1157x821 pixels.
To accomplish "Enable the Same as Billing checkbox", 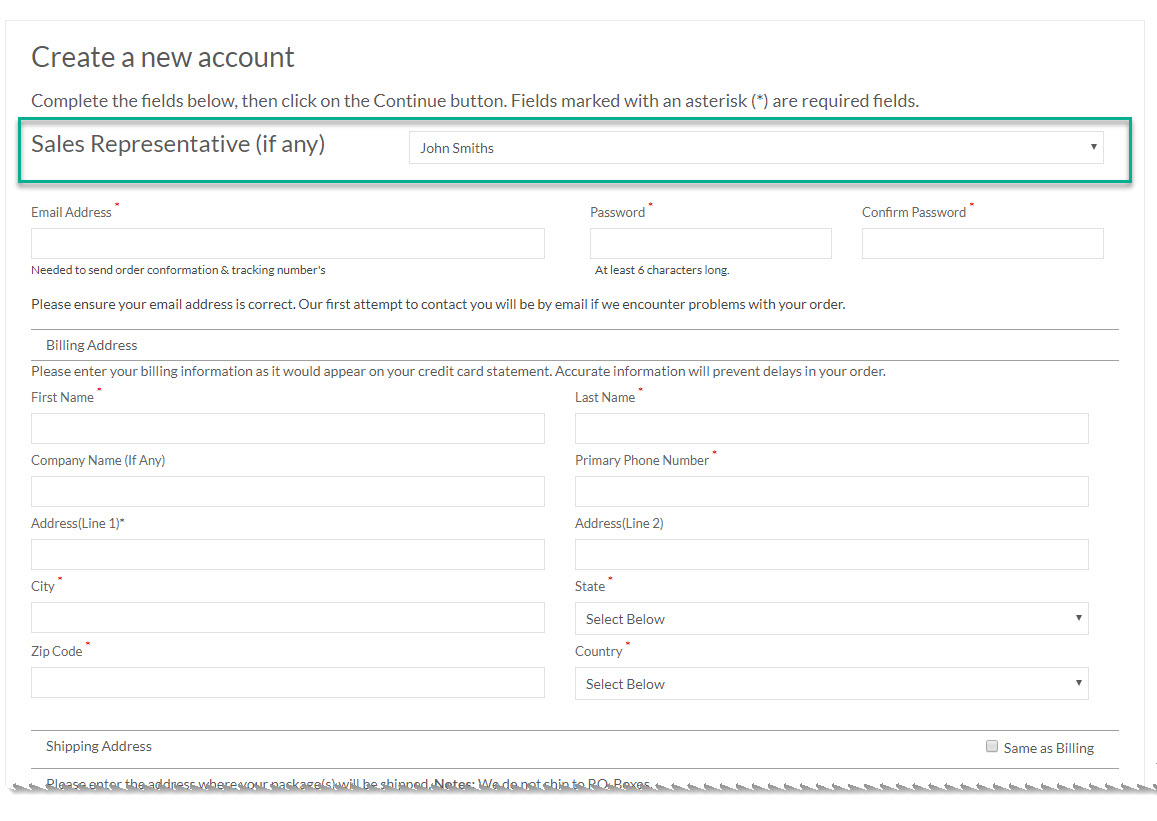I will click(992, 746).
